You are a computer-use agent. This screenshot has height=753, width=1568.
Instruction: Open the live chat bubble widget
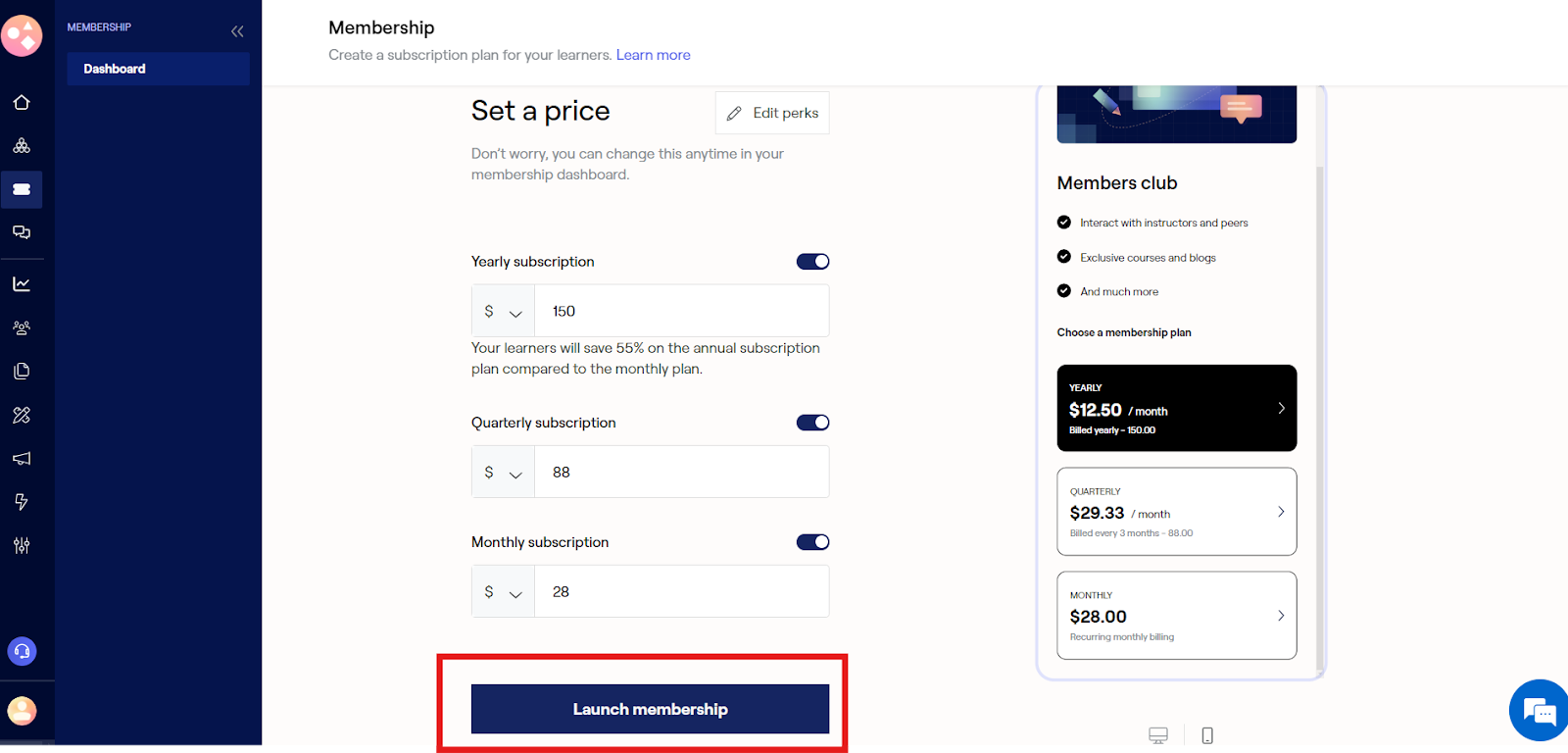pos(1540,711)
